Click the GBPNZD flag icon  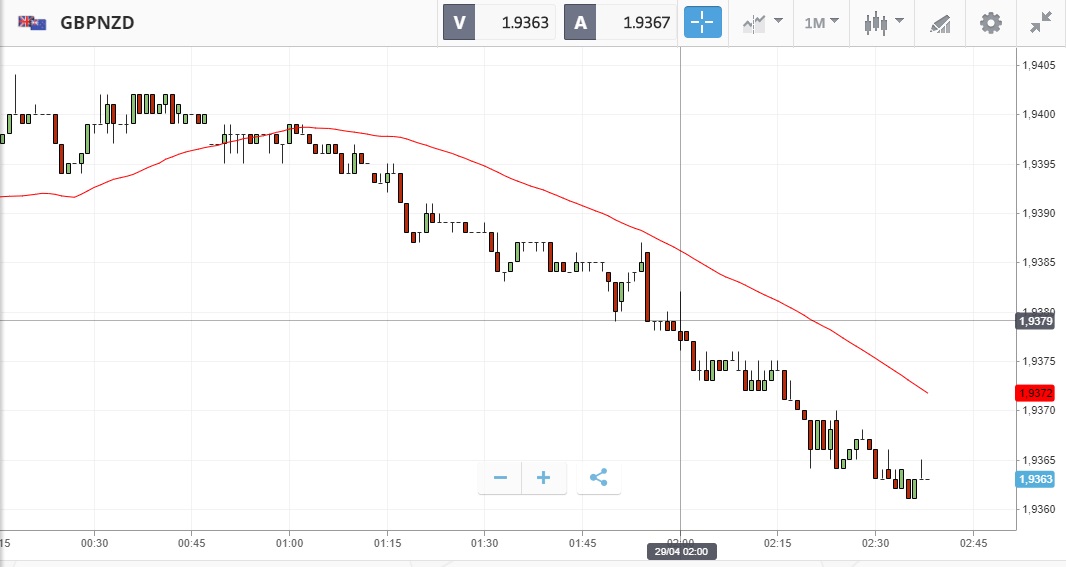pyautogui.click(x=32, y=22)
